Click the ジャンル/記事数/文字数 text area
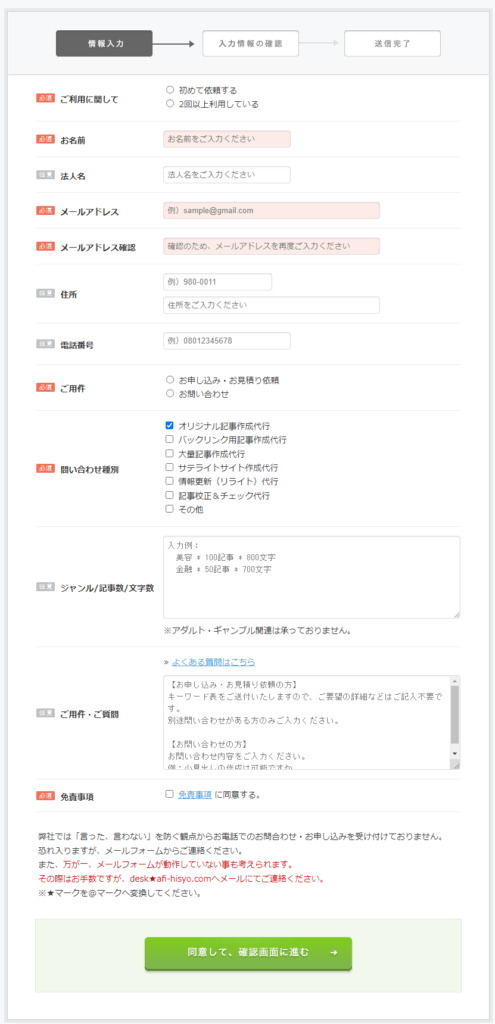495x1024 pixels. pyautogui.click(x=311, y=577)
